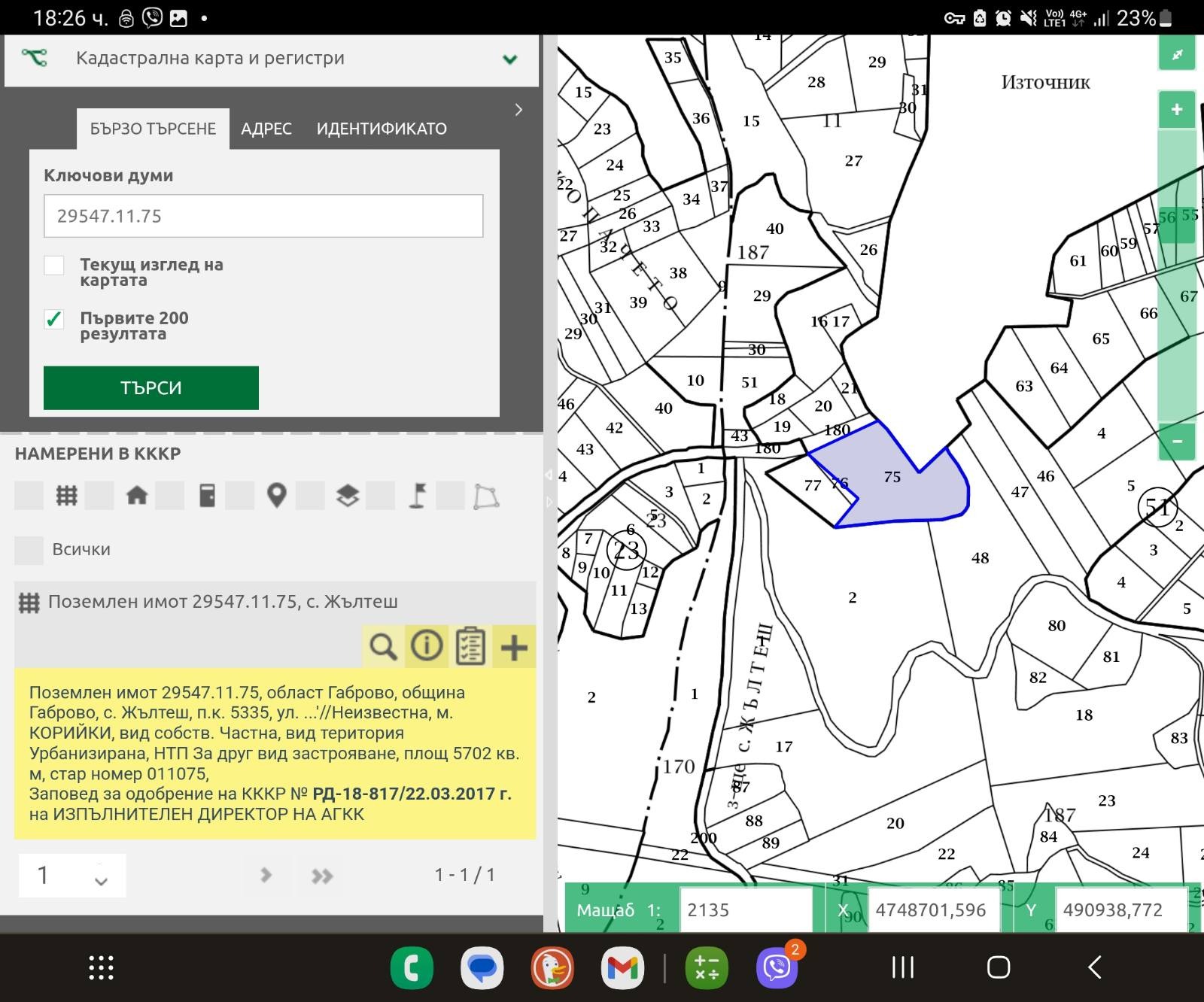The height and width of the screenshot is (1002, 1204).
Task: Click the magnifier icon for found parcel
Action: click(383, 646)
